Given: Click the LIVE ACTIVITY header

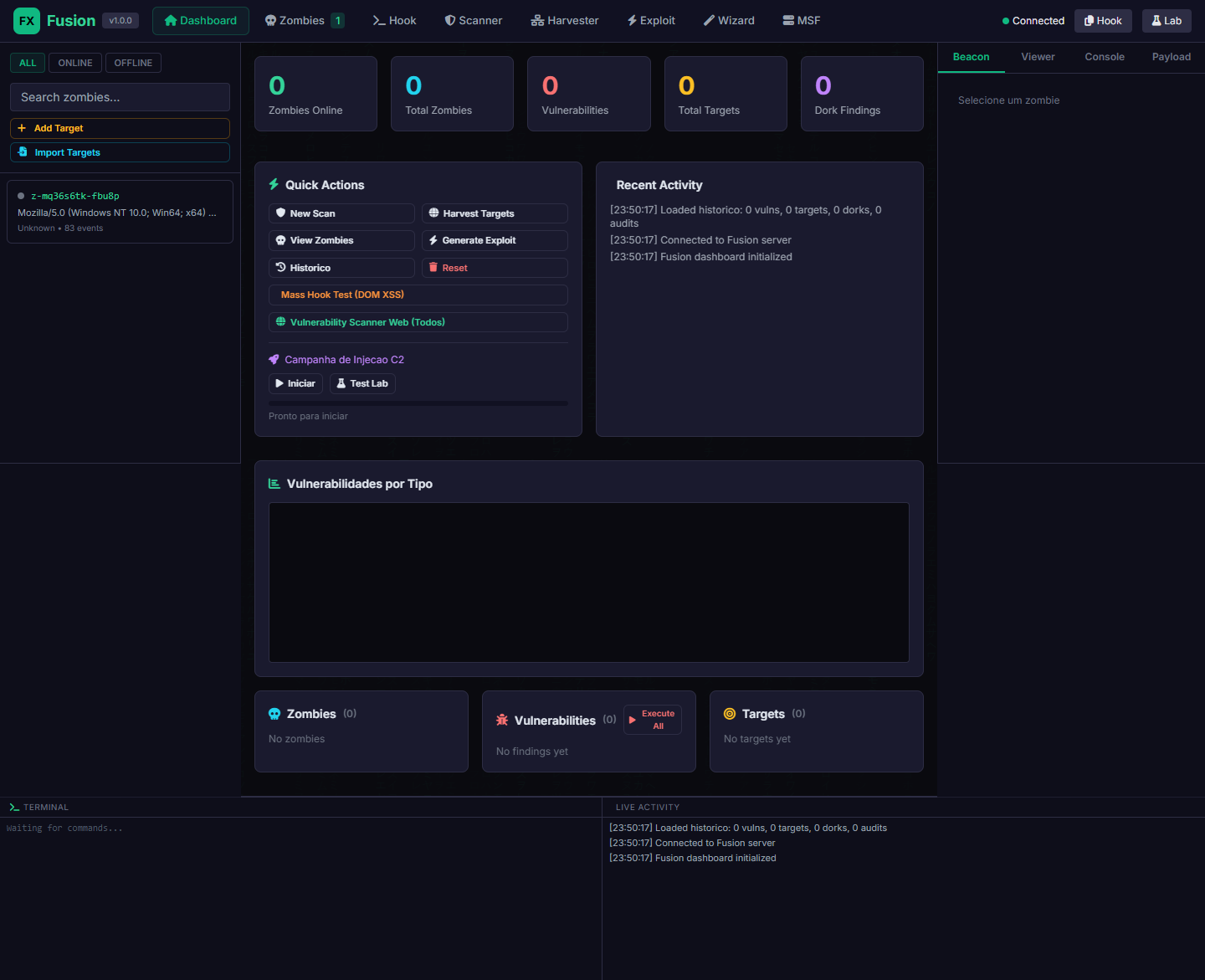Looking at the screenshot, I should pos(648,808).
